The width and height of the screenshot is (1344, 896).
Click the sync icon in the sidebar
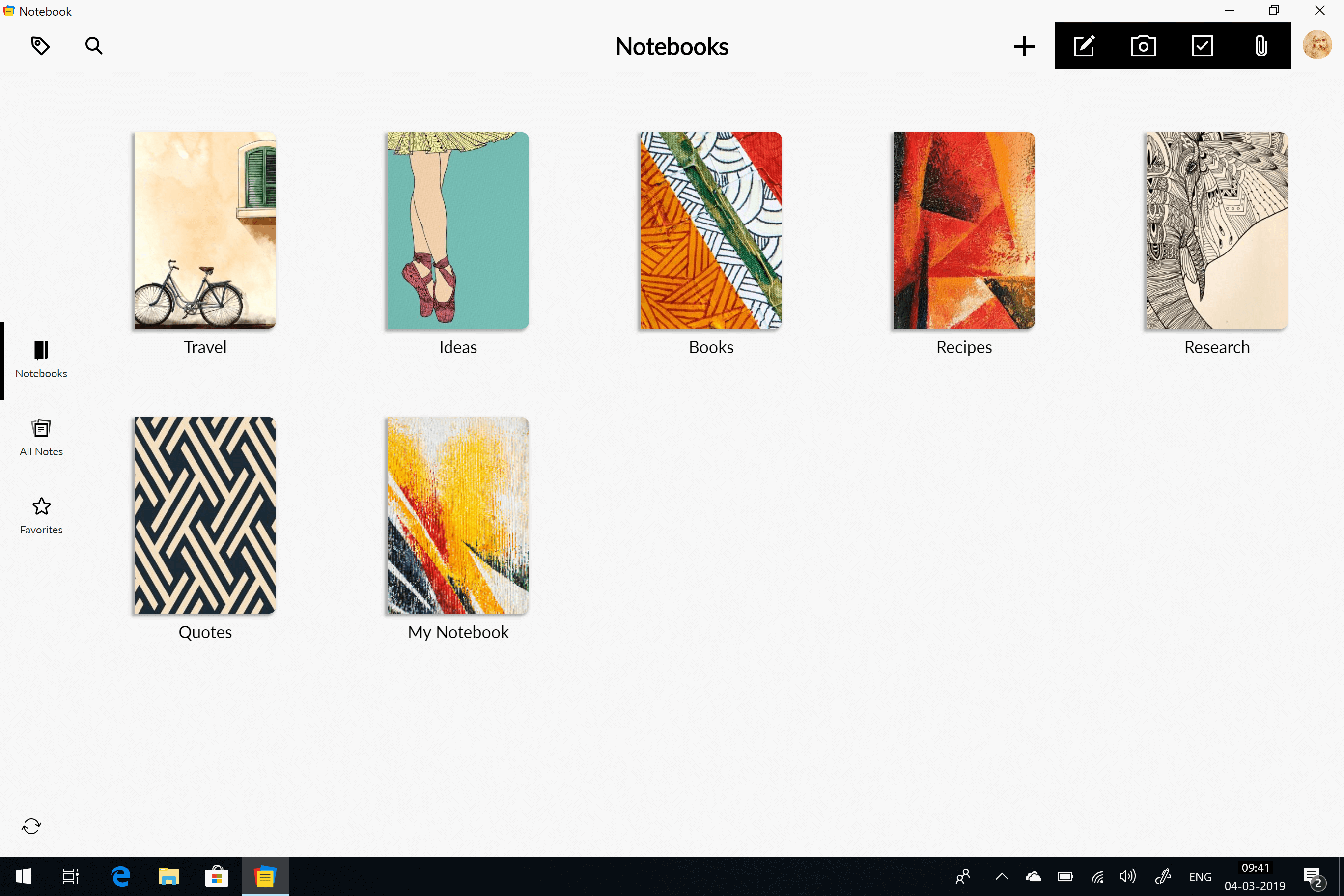(31, 826)
